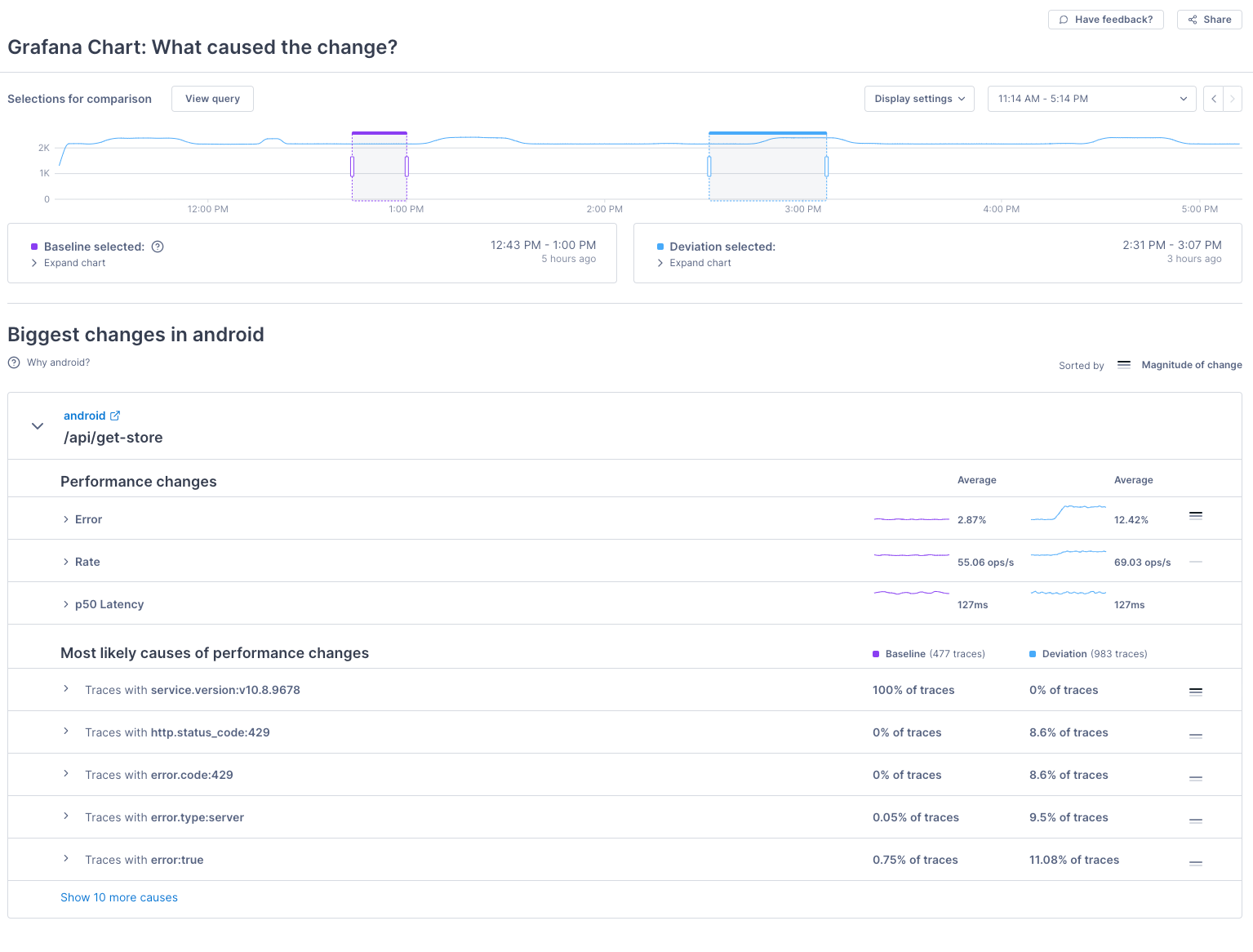Expand traces with http.status_code:429
The image size is (1253, 952).
(66, 732)
